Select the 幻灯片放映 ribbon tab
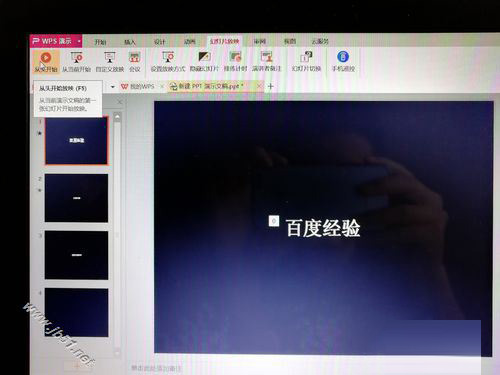 [x=224, y=41]
